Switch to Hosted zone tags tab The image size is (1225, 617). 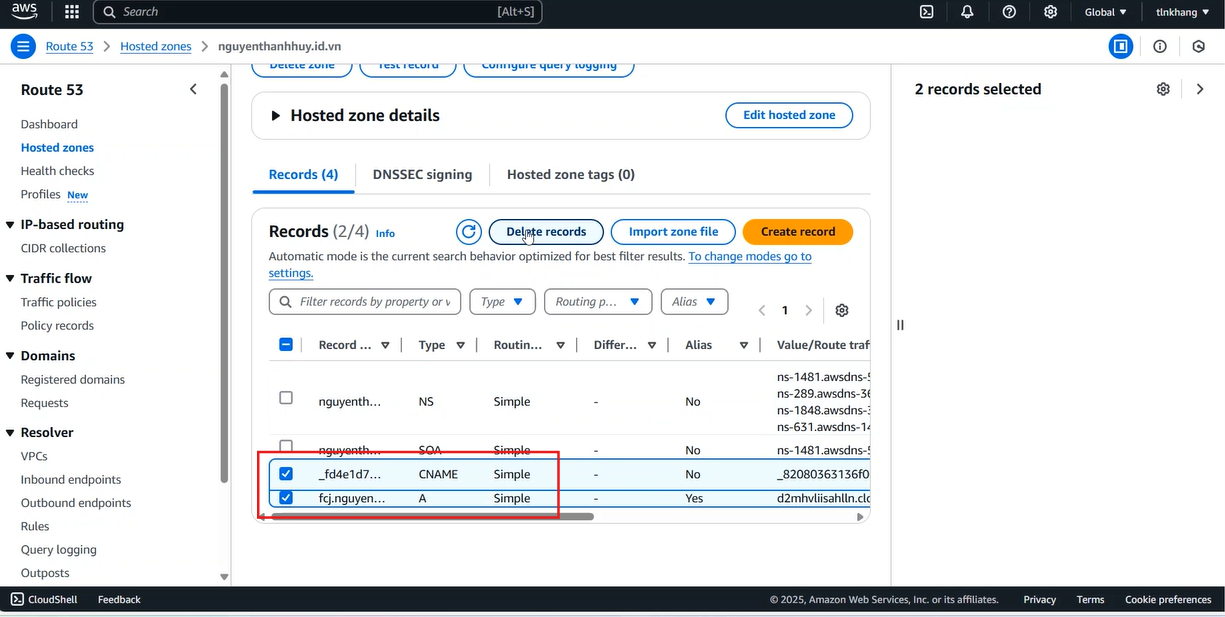571,174
